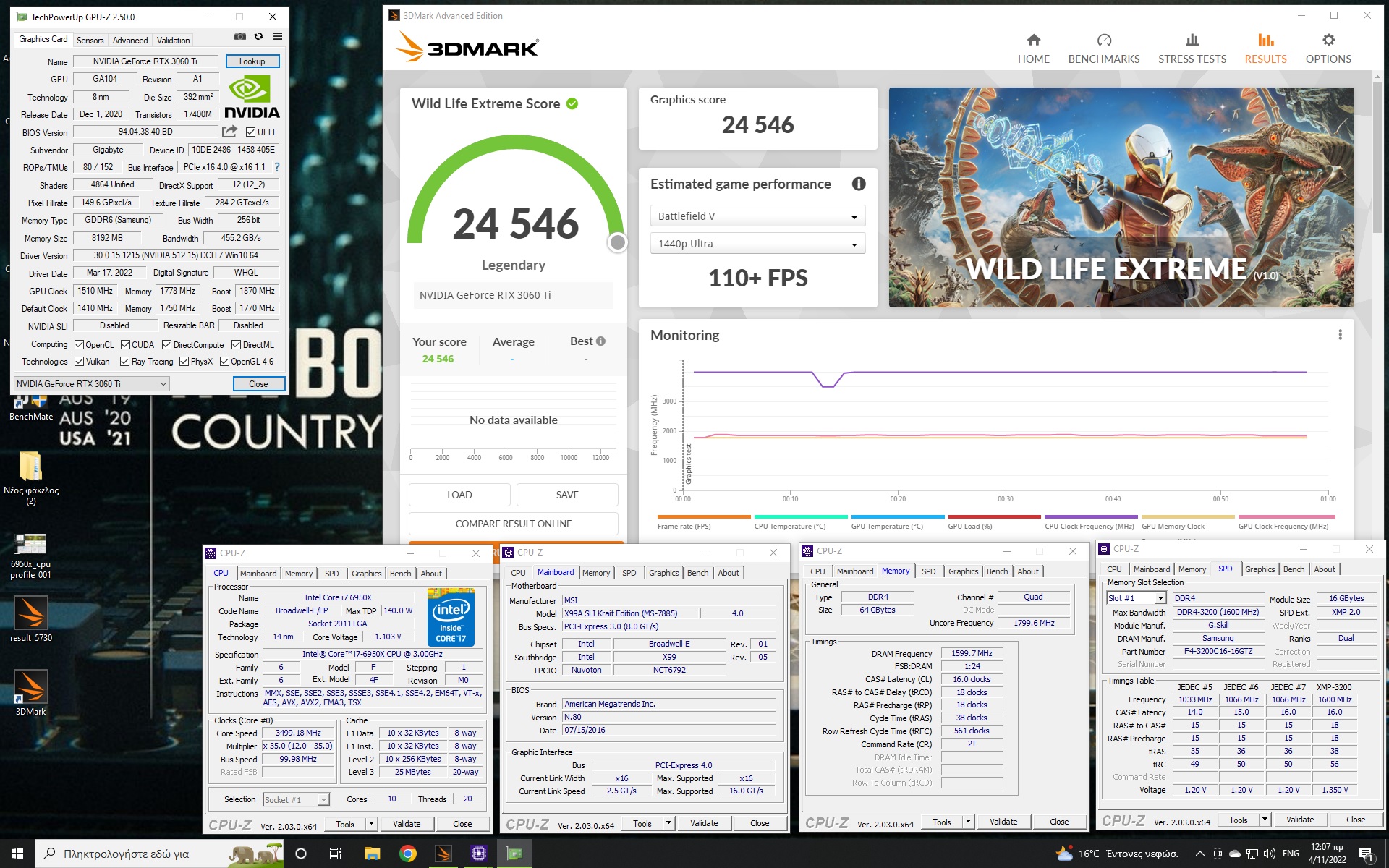Screen dimensions: 1389x868
Task: Open the GPU-Z hamburger menu
Action: pos(277,36)
